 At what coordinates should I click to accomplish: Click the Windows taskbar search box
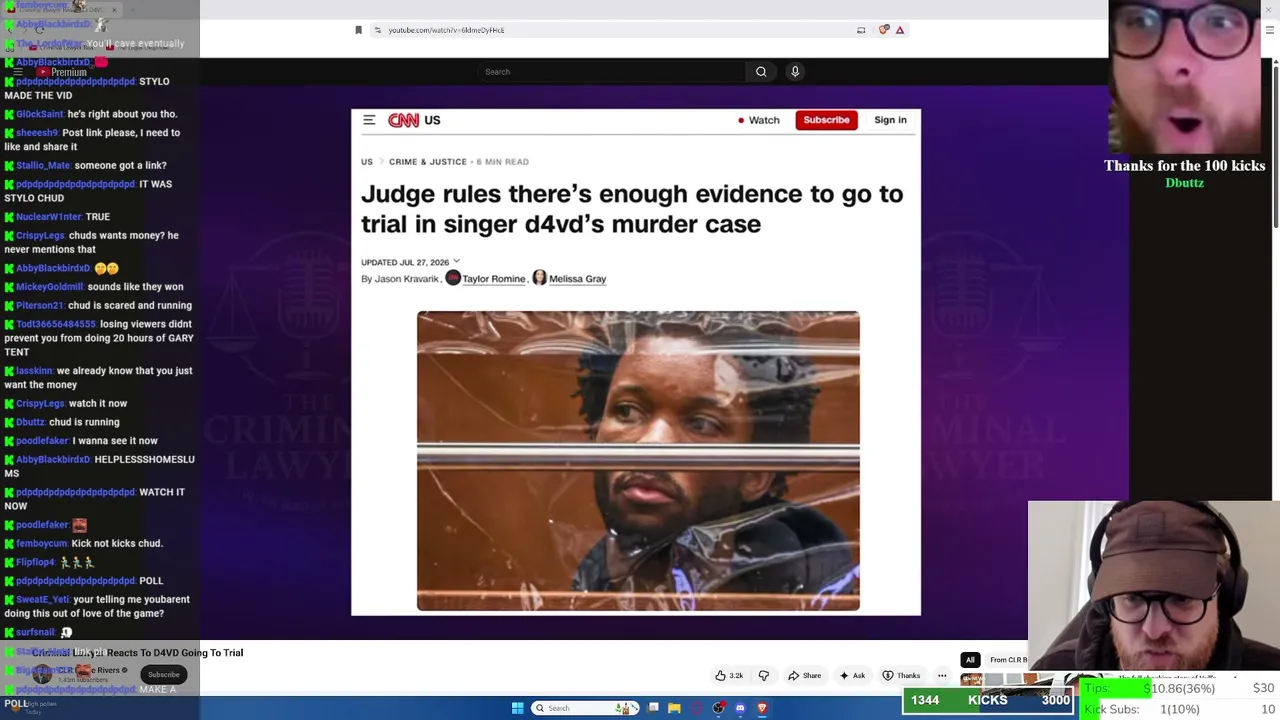(x=585, y=708)
